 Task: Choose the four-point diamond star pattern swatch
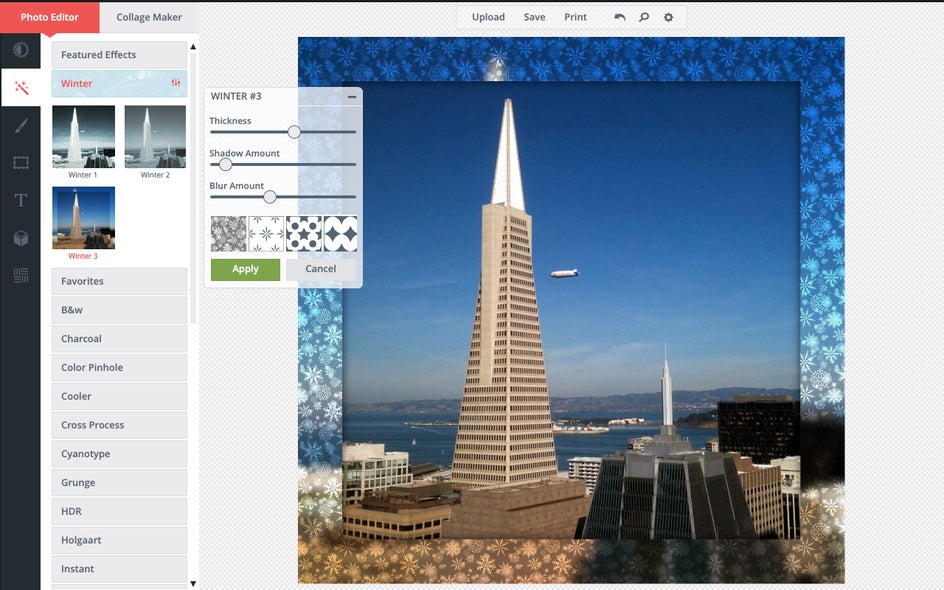[341, 234]
